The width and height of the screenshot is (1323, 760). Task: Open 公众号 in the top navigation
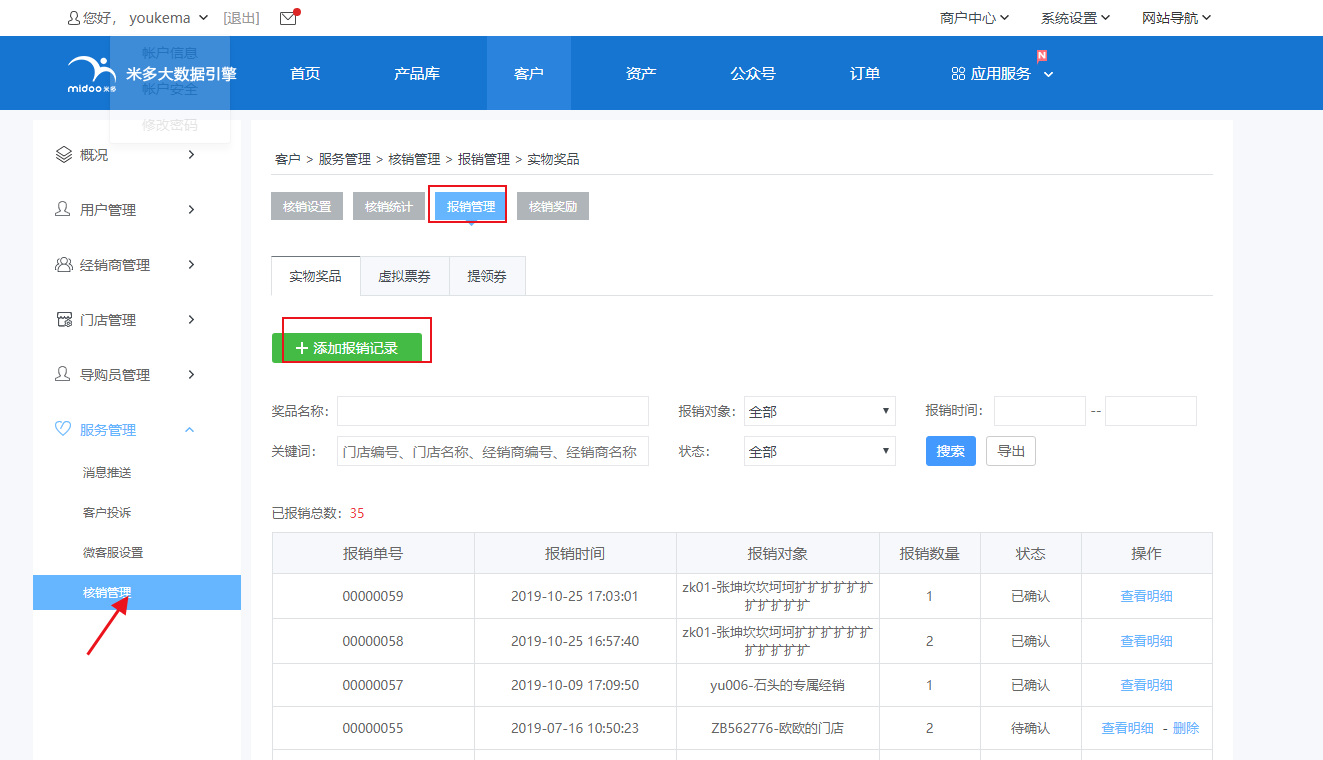coord(753,74)
